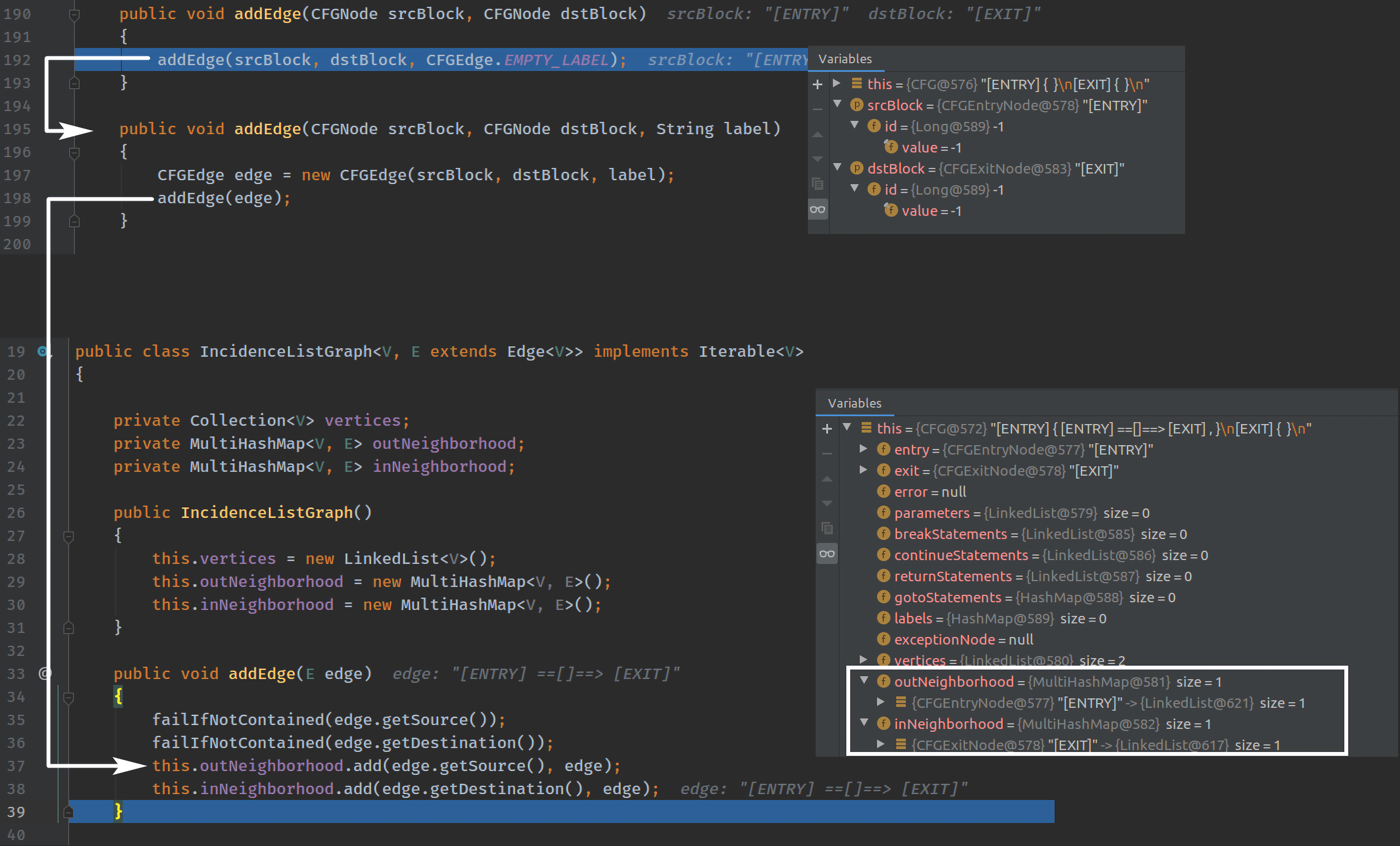
Task: Toggle code fold marker on line 199
Action: [74, 221]
